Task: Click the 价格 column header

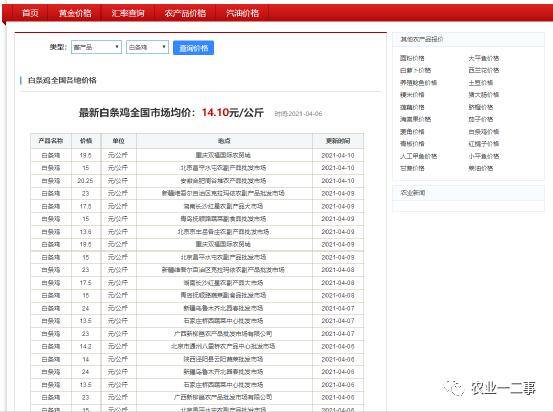Action: pyautogui.click(x=86, y=141)
